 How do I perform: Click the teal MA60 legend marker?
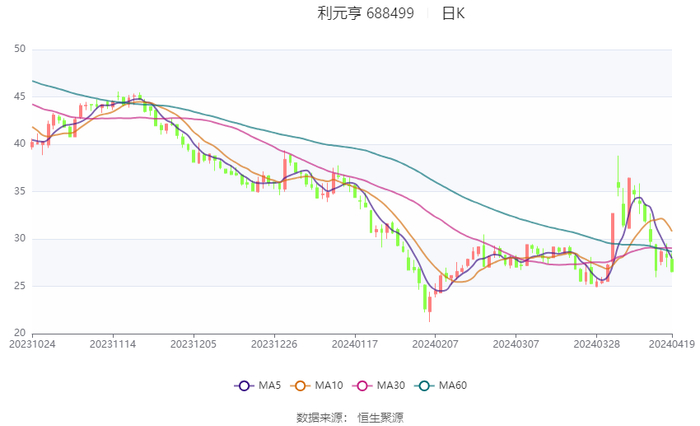click(x=422, y=386)
